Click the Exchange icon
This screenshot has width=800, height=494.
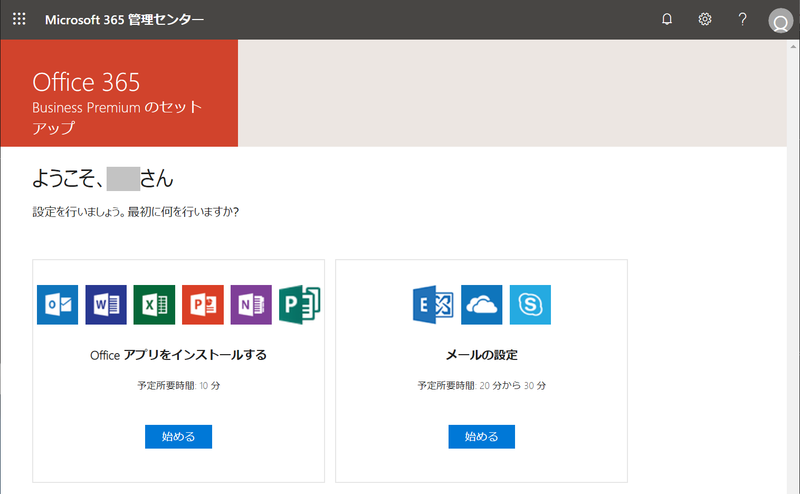click(433, 305)
